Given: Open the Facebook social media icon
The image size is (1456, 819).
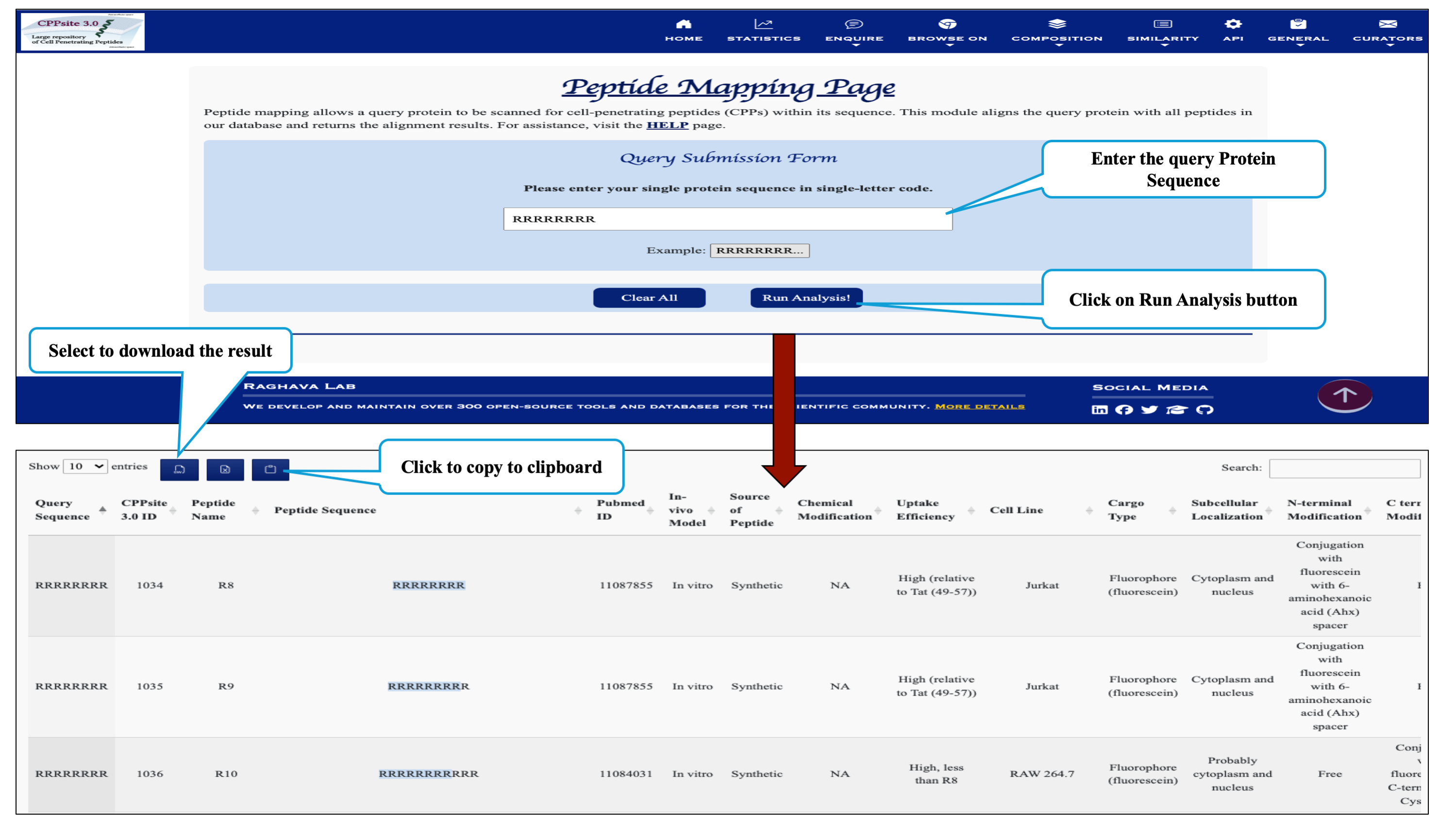Looking at the screenshot, I should click(x=1123, y=409).
